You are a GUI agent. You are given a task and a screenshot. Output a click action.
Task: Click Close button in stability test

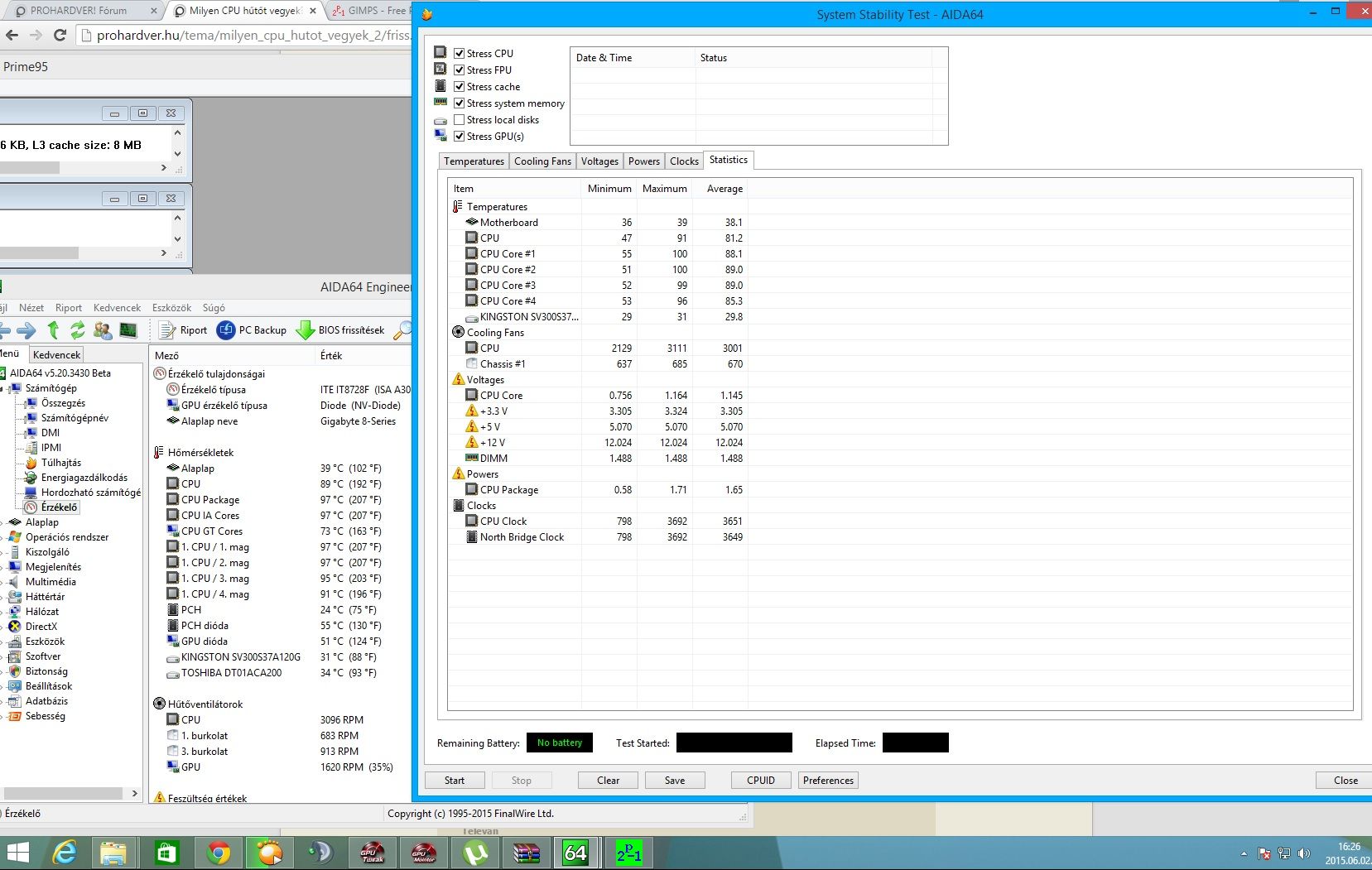(x=1346, y=780)
